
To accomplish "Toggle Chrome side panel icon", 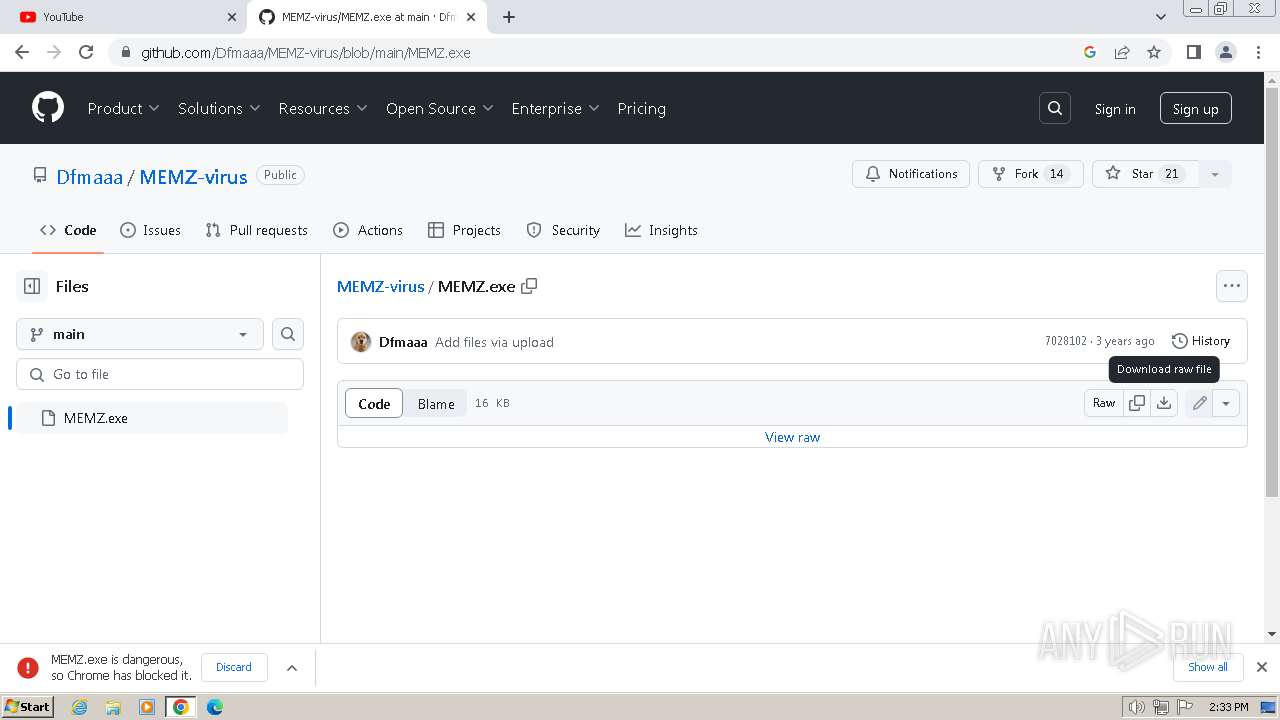I will 1193,52.
